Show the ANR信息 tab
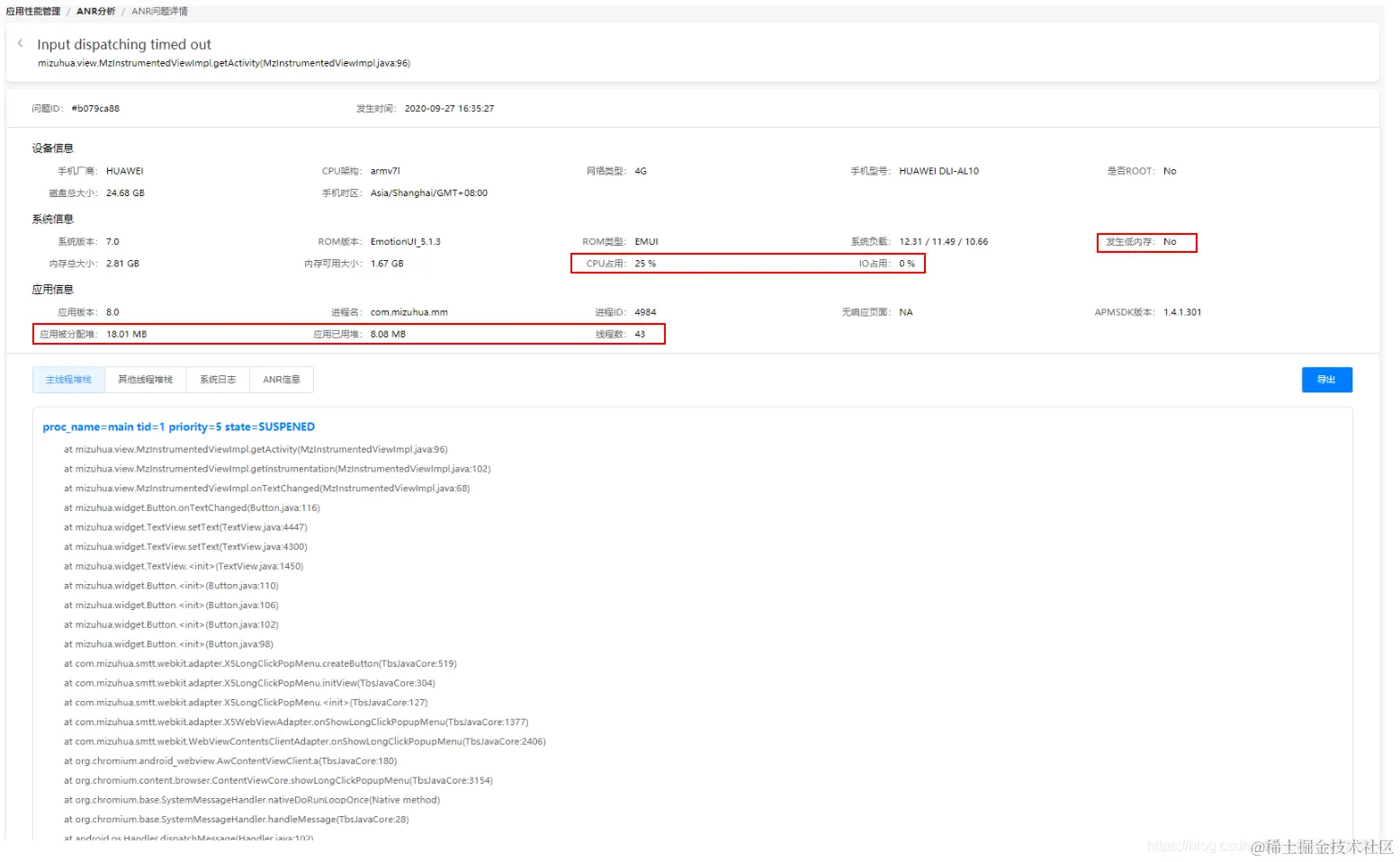 point(282,380)
